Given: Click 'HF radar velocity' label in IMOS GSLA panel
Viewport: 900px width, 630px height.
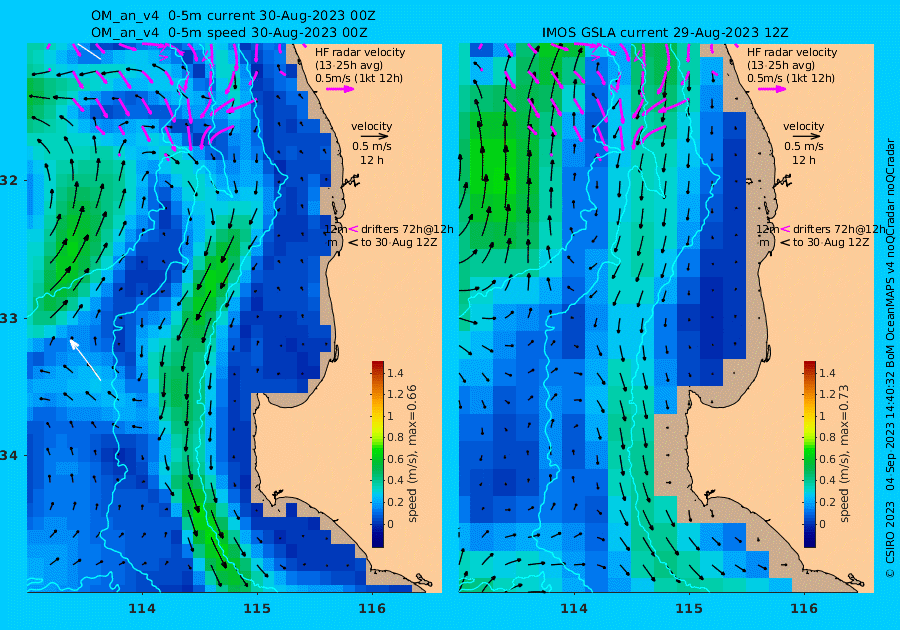Looking at the screenshot, I should click(x=792, y=52).
